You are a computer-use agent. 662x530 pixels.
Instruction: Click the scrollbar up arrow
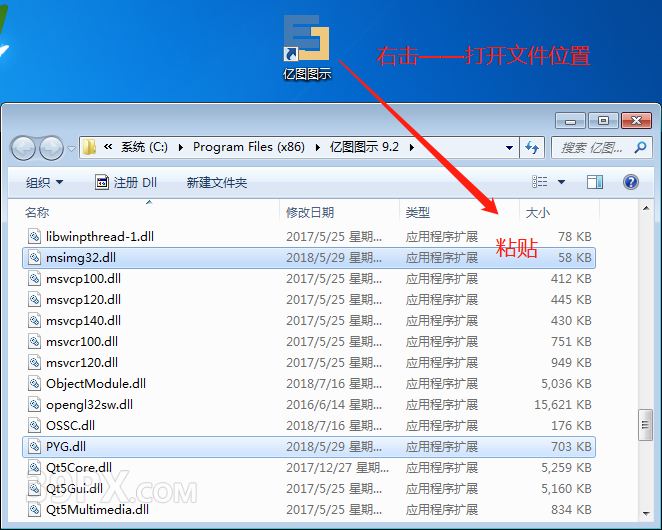[x=646, y=208]
